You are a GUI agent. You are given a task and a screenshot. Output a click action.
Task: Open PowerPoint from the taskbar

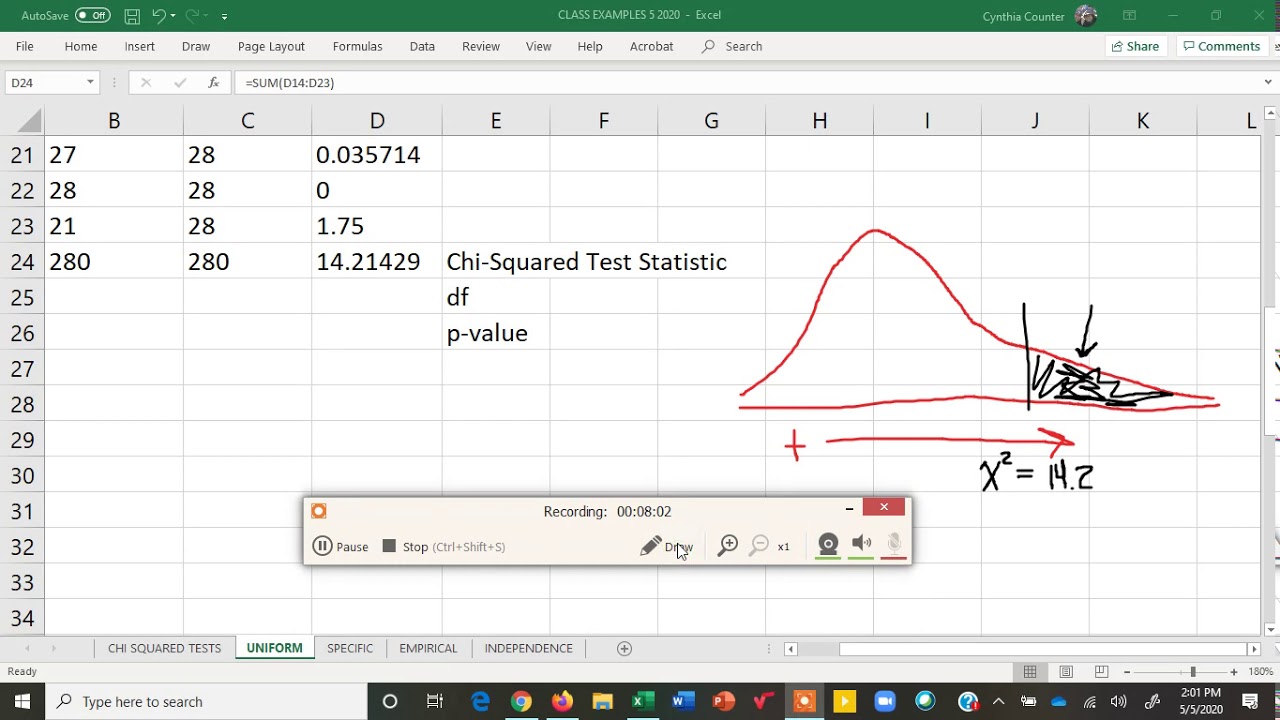pos(723,701)
